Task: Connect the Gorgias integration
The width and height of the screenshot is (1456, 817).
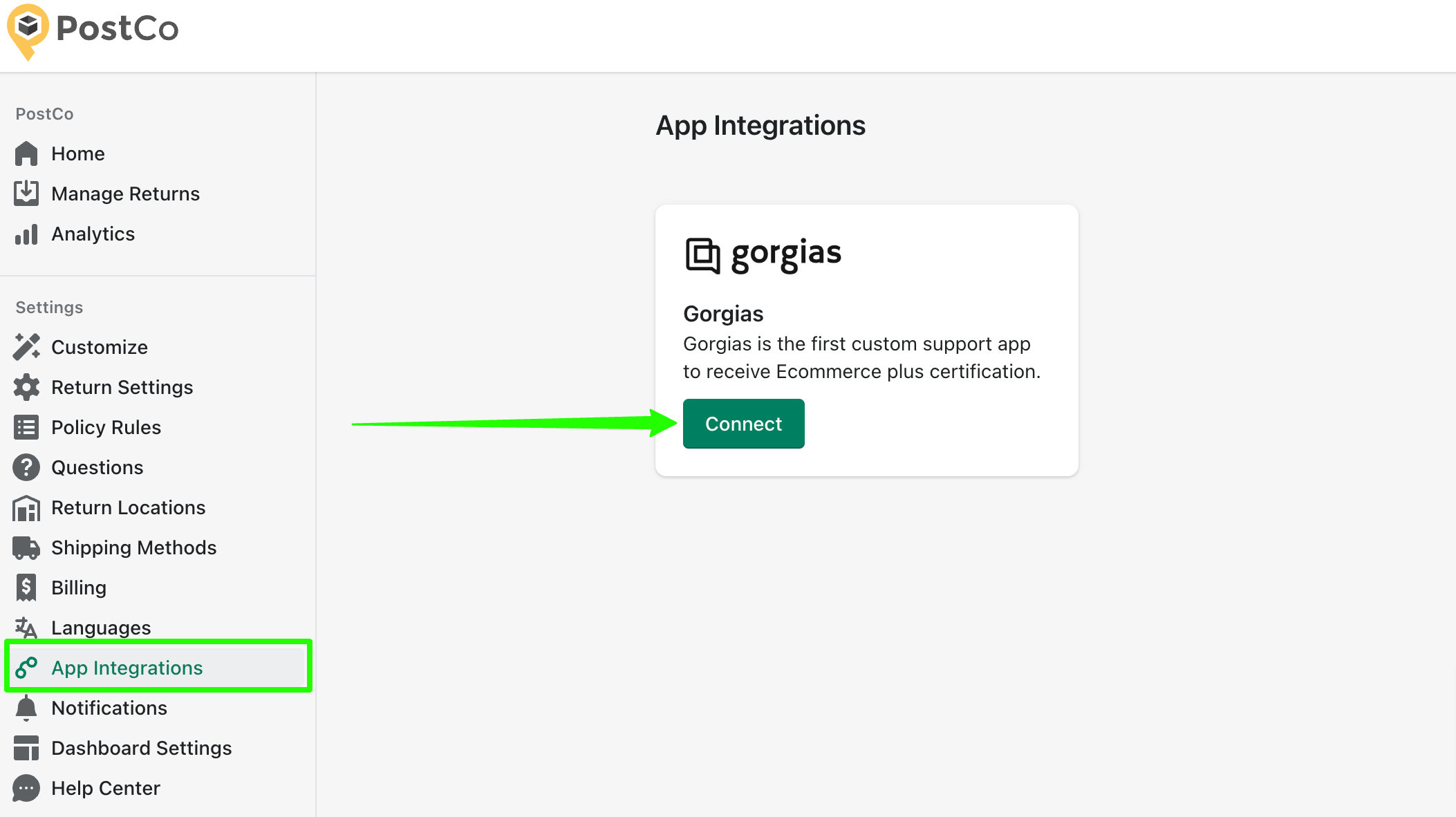Action: click(743, 424)
